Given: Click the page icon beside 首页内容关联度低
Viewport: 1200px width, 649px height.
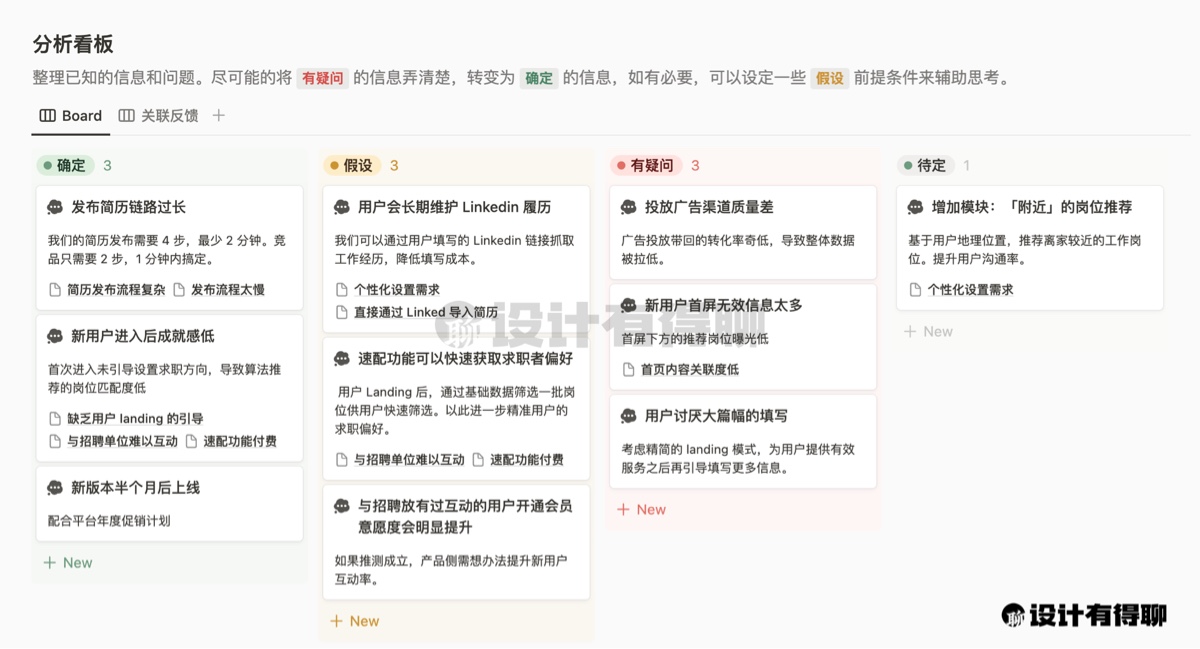Looking at the screenshot, I should [629, 369].
